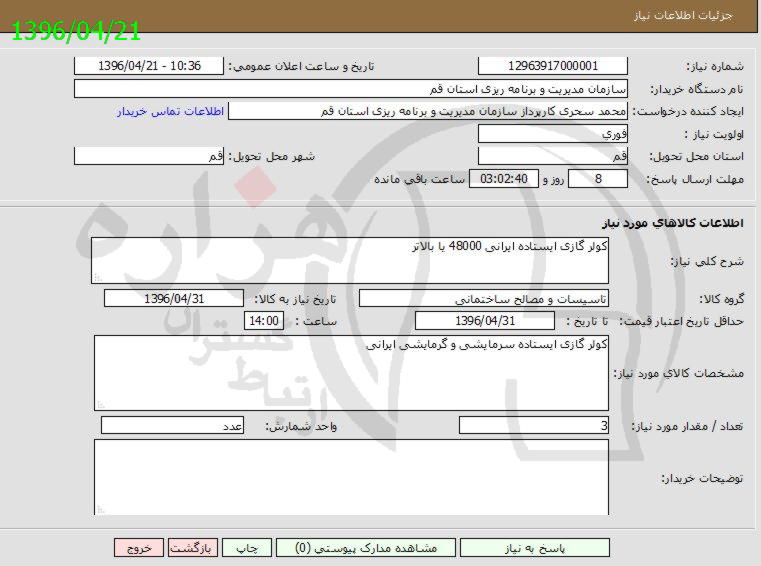Screen dimensions: 761x566
Task: Click the خروج exit button
Action: pyautogui.click(x=139, y=548)
